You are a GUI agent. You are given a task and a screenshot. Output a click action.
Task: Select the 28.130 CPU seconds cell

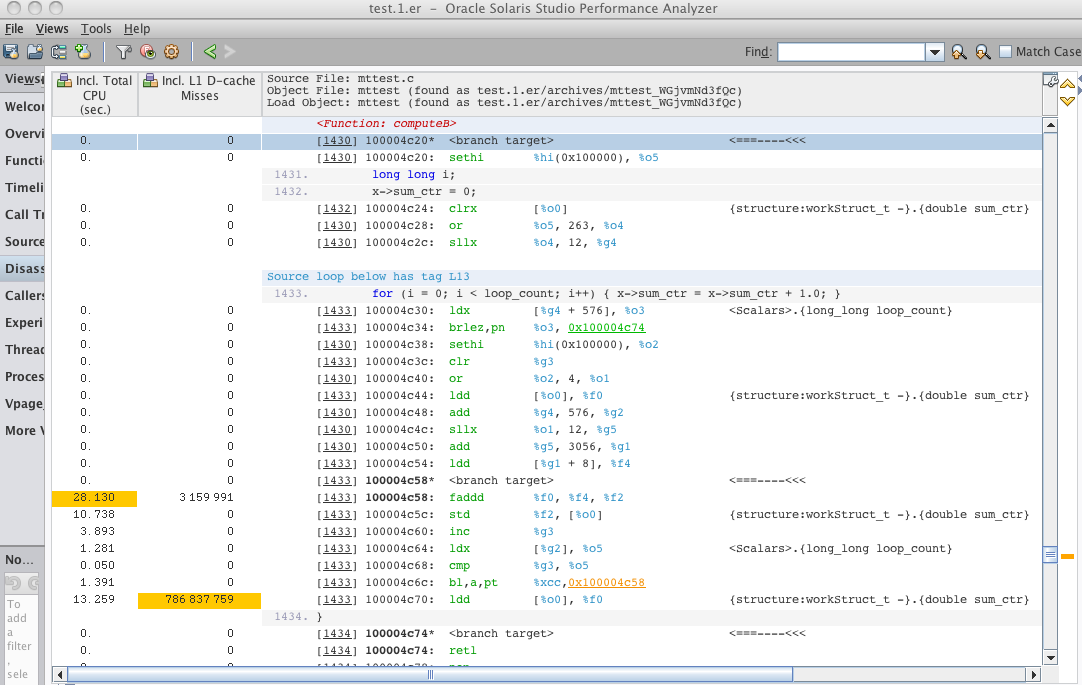[x=95, y=498]
